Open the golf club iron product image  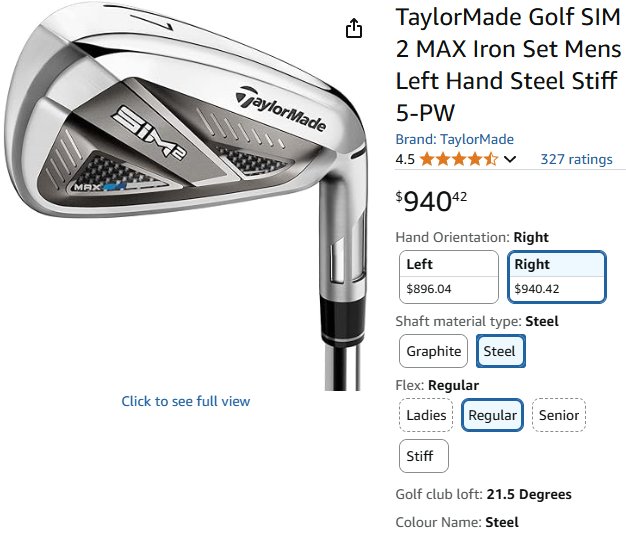[186, 196]
